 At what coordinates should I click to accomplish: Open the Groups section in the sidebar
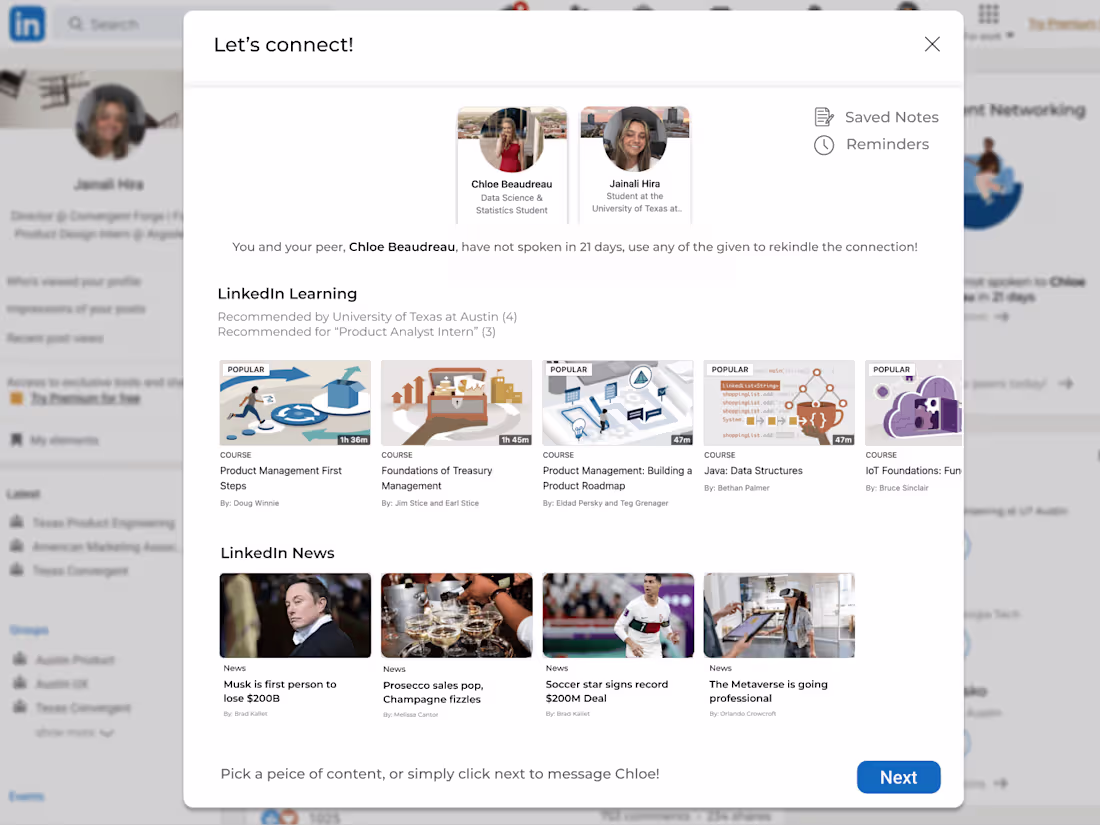pyautogui.click(x=31, y=630)
